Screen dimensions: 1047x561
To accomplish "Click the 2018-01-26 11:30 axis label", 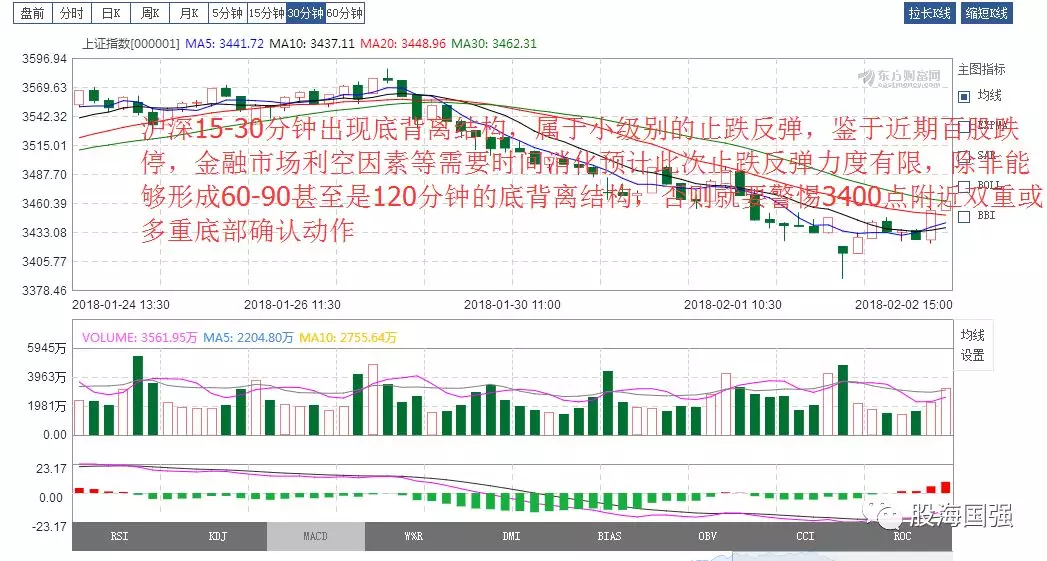I will point(292,305).
